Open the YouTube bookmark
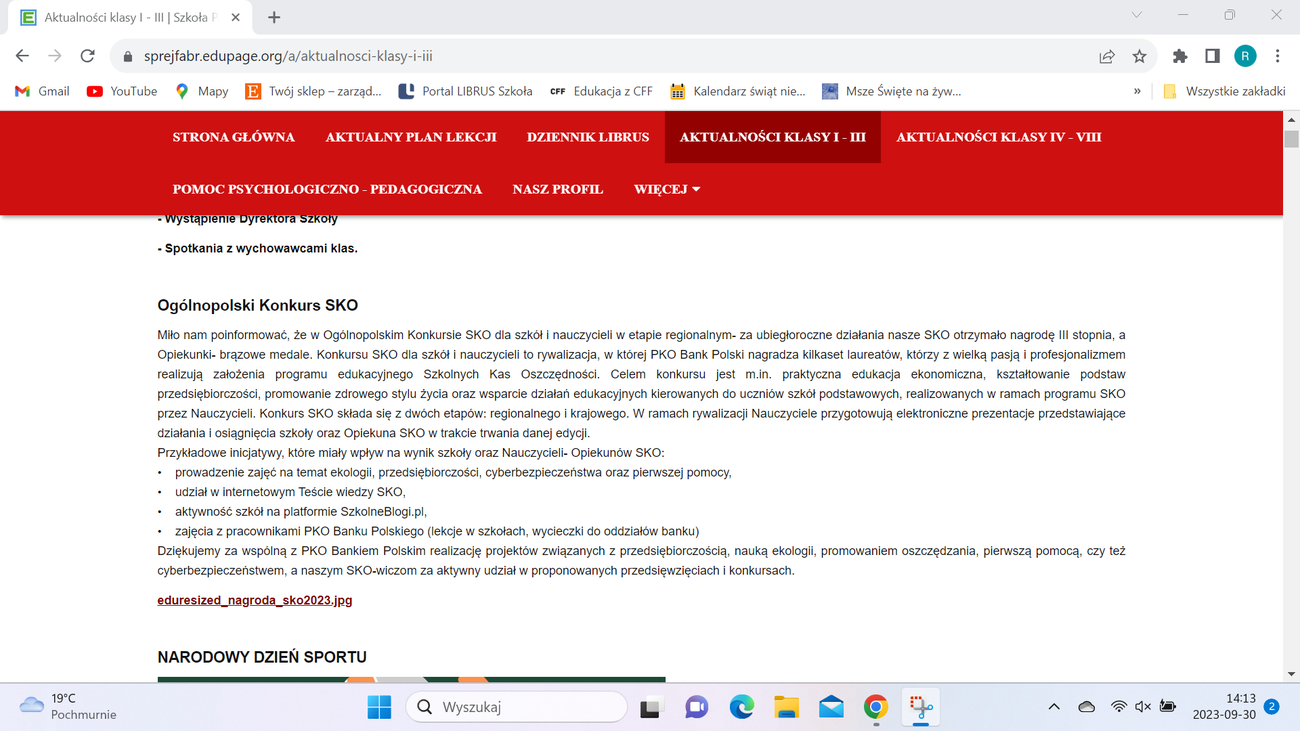The image size is (1300, 731). (x=122, y=91)
